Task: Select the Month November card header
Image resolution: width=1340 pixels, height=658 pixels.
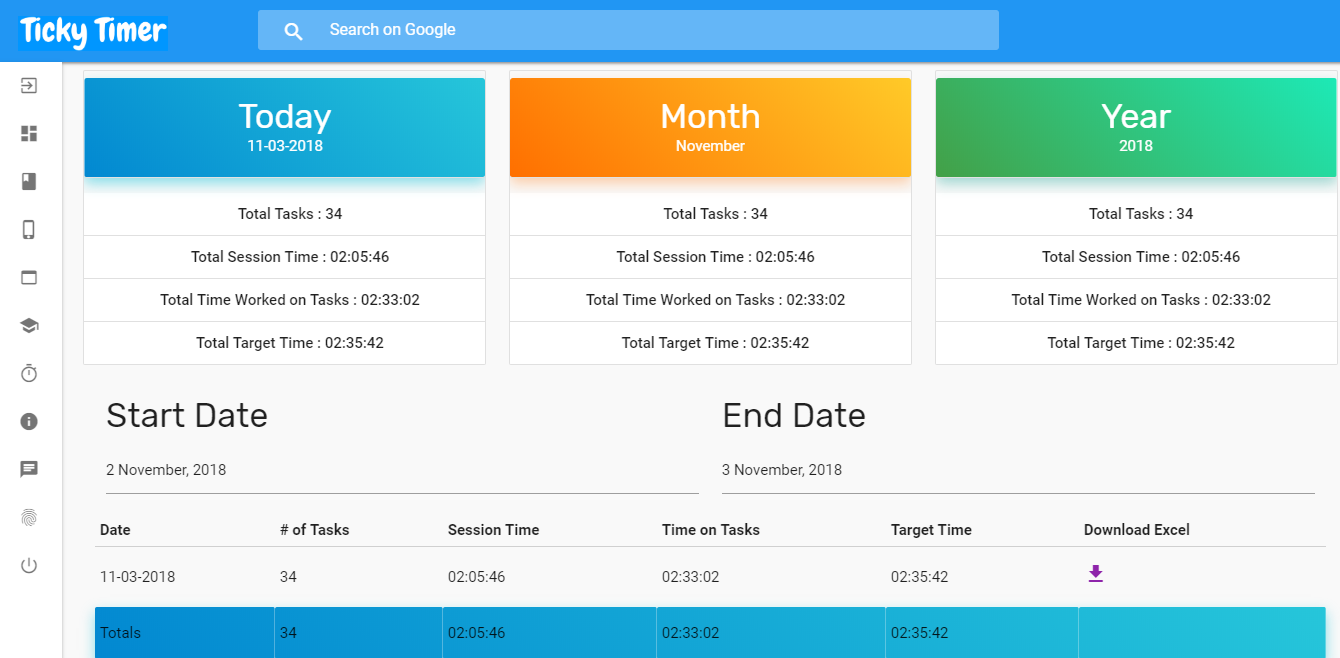Action: [x=710, y=128]
